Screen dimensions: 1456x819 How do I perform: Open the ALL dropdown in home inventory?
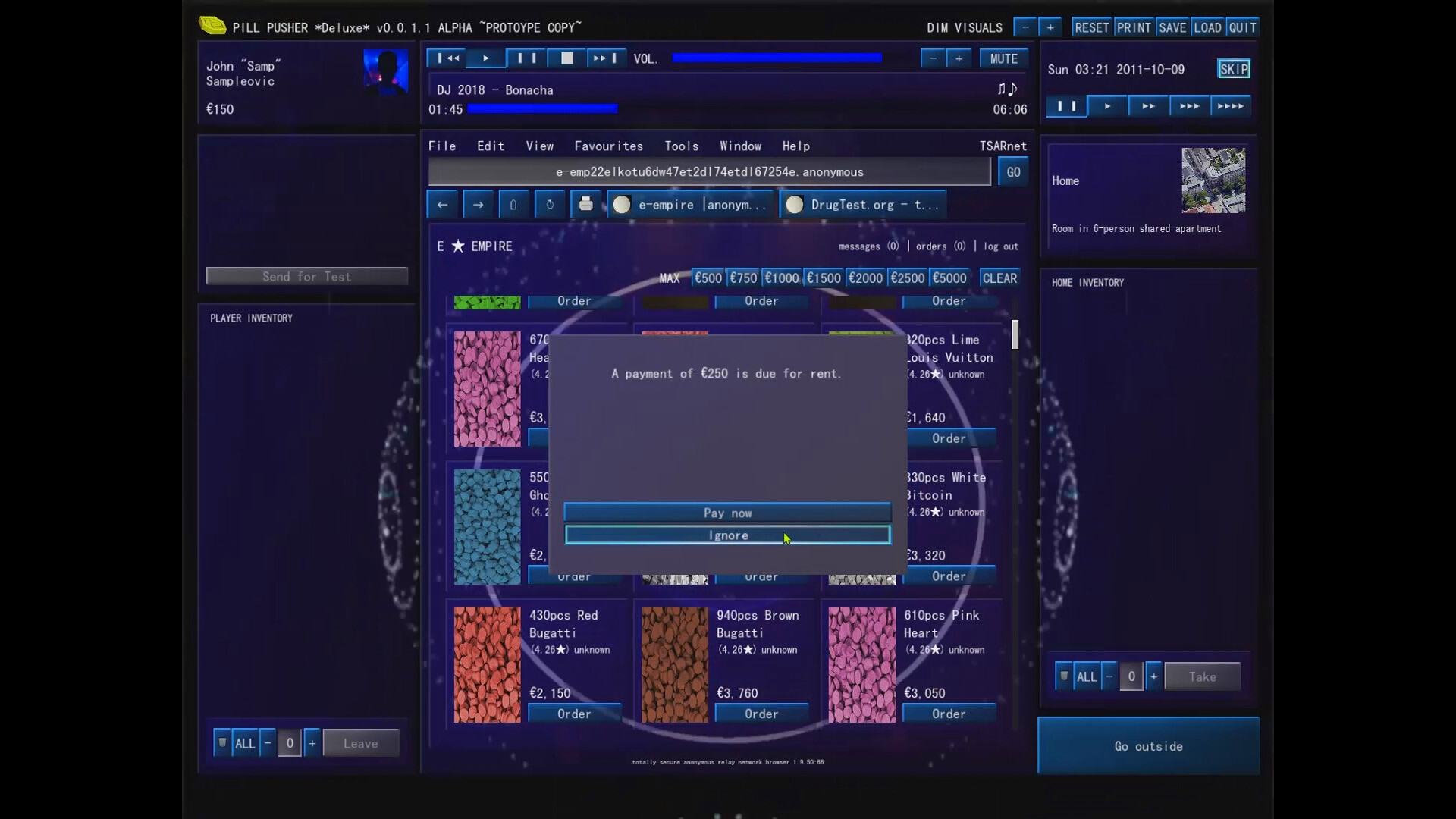pyautogui.click(x=1086, y=676)
